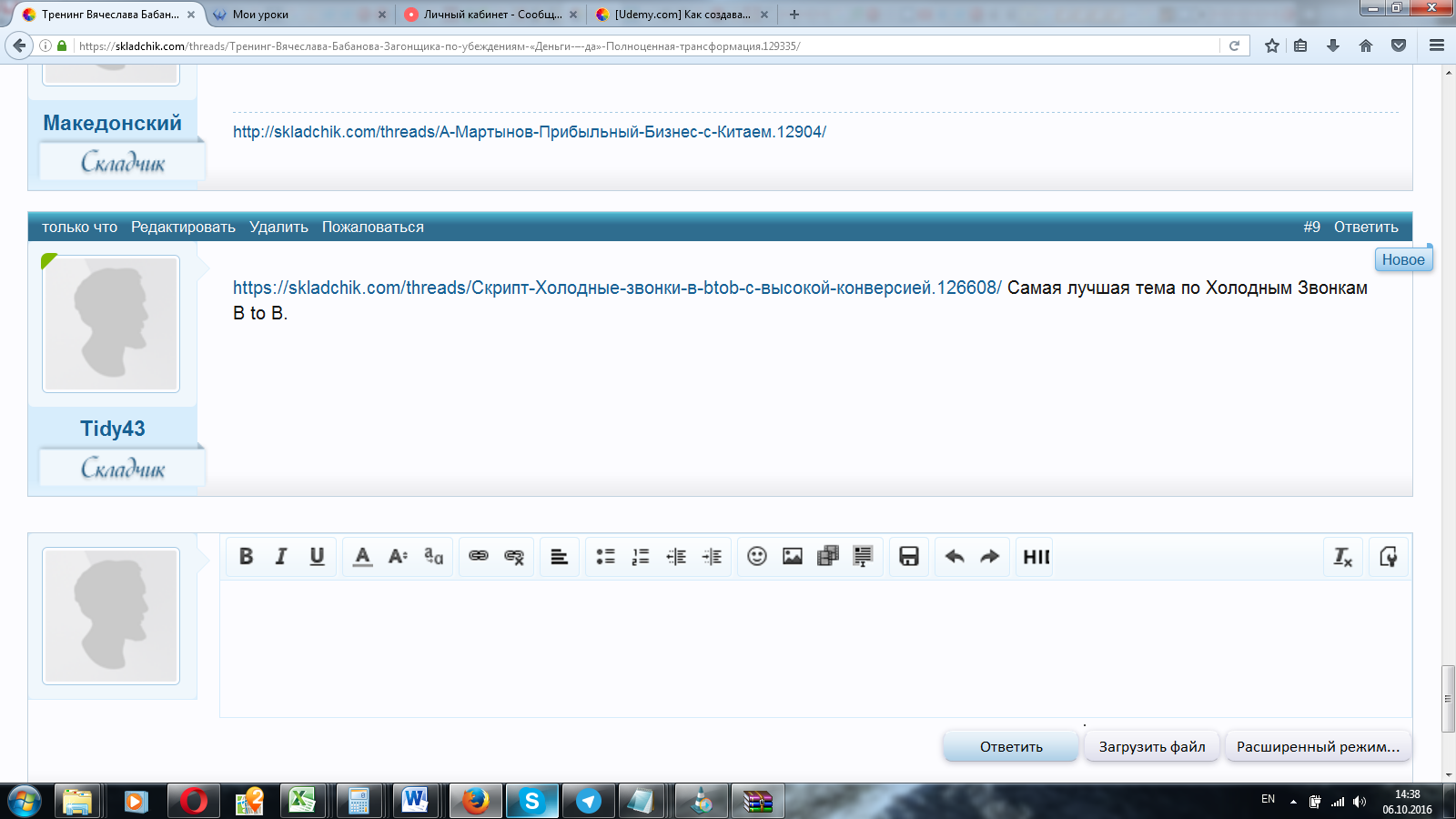Click Пожаловаться on post #9

pos(373,227)
